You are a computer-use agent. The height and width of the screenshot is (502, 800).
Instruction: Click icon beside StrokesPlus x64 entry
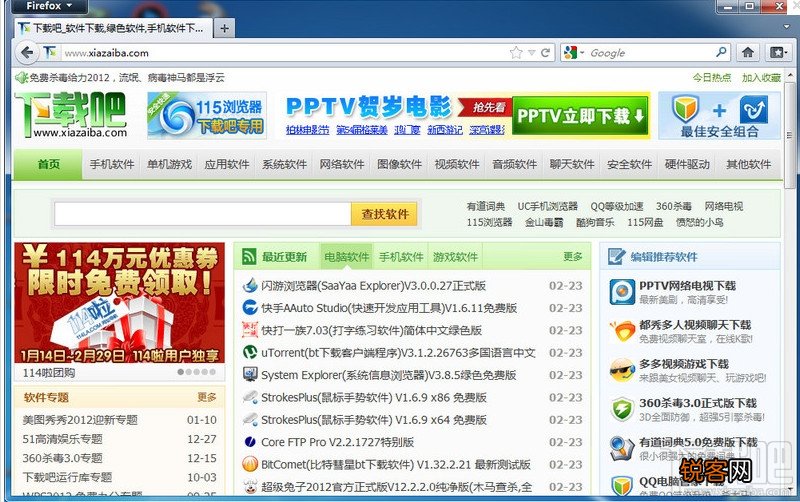[249, 419]
